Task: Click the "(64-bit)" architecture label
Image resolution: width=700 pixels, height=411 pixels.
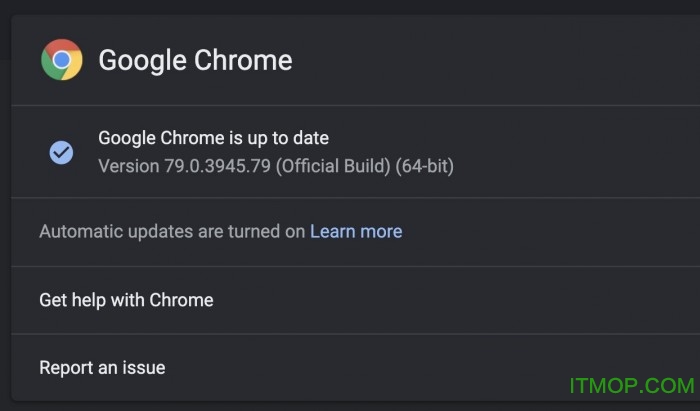Action: [425, 166]
